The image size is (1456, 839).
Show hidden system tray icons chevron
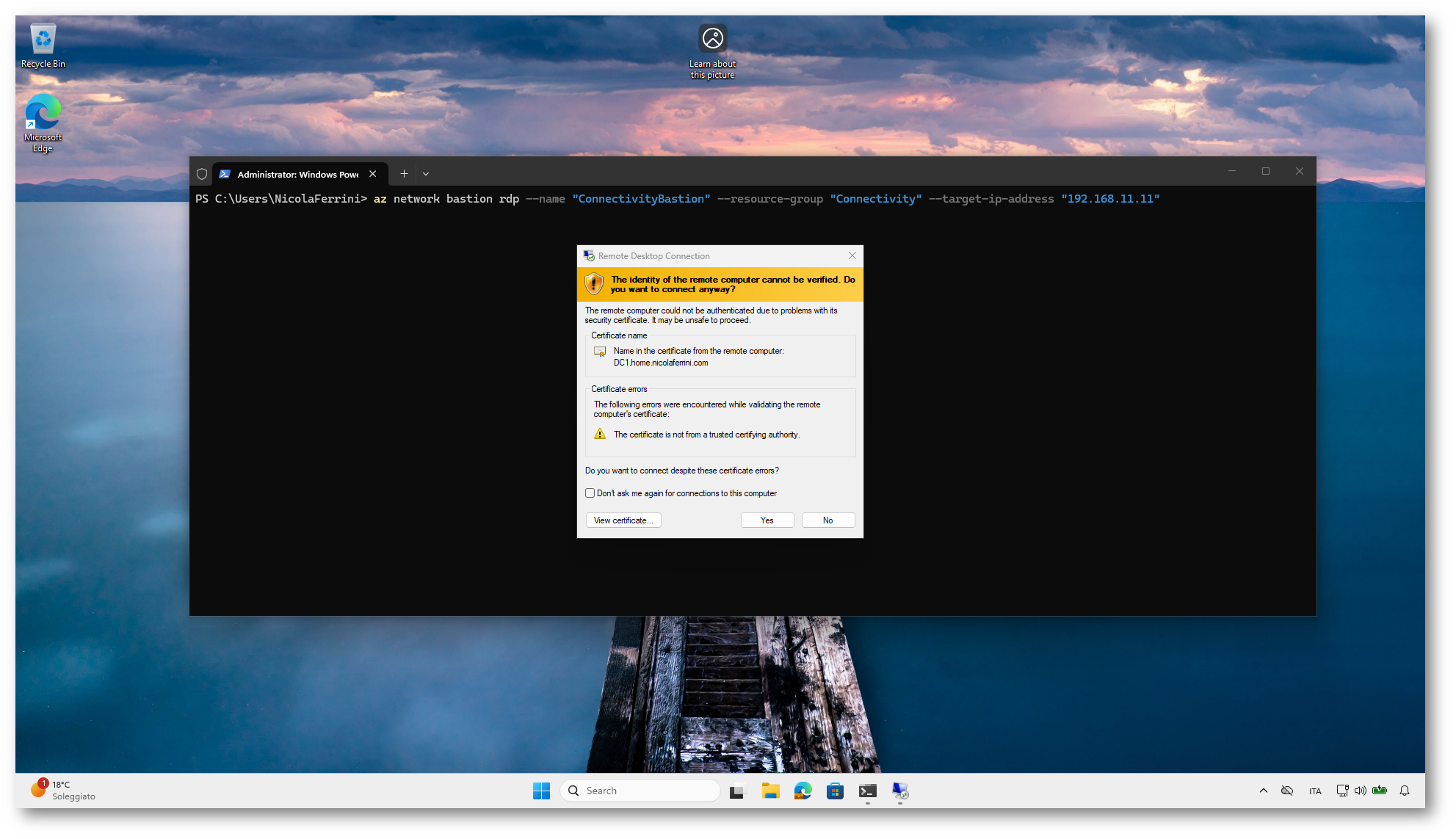tap(1263, 791)
